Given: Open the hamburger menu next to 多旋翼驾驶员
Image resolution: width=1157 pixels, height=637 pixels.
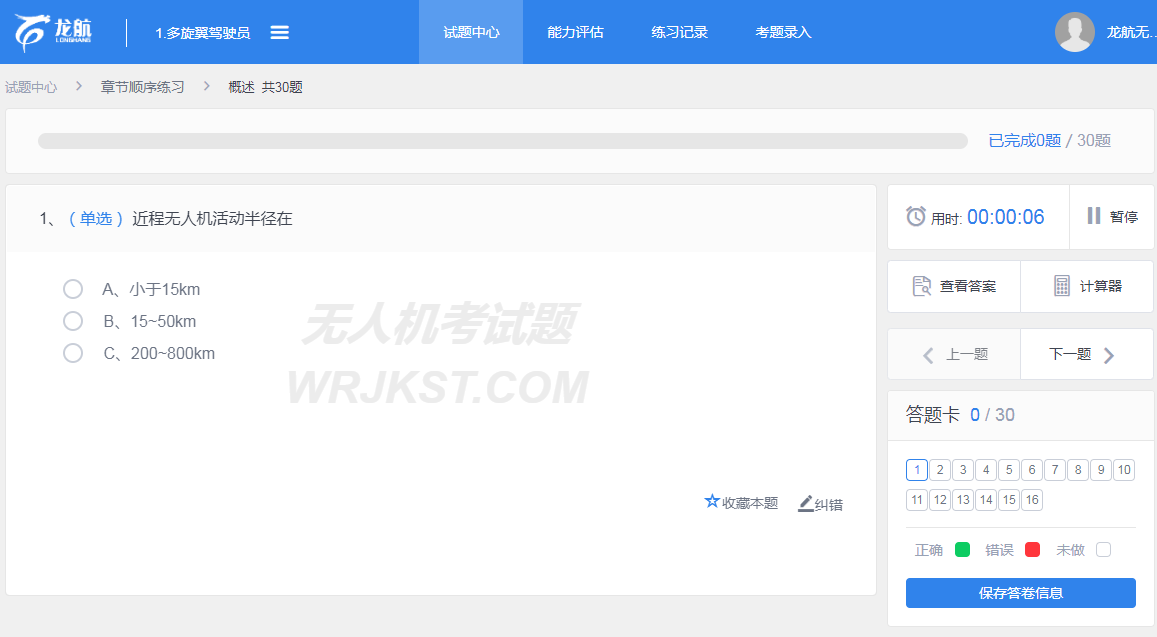Looking at the screenshot, I should point(280,32).
